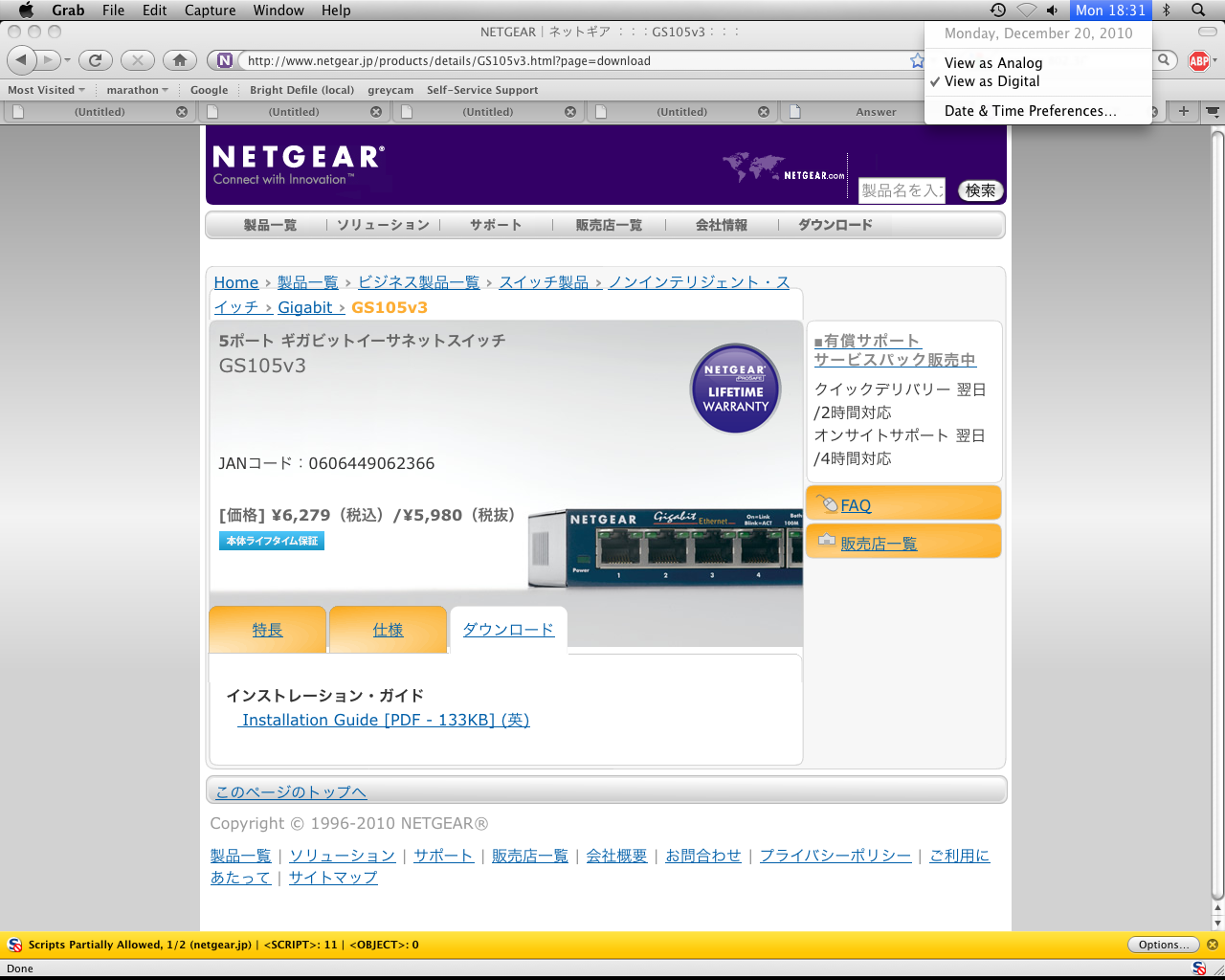Open the Help menu
1225x980 pixels.
pos(336,10)
